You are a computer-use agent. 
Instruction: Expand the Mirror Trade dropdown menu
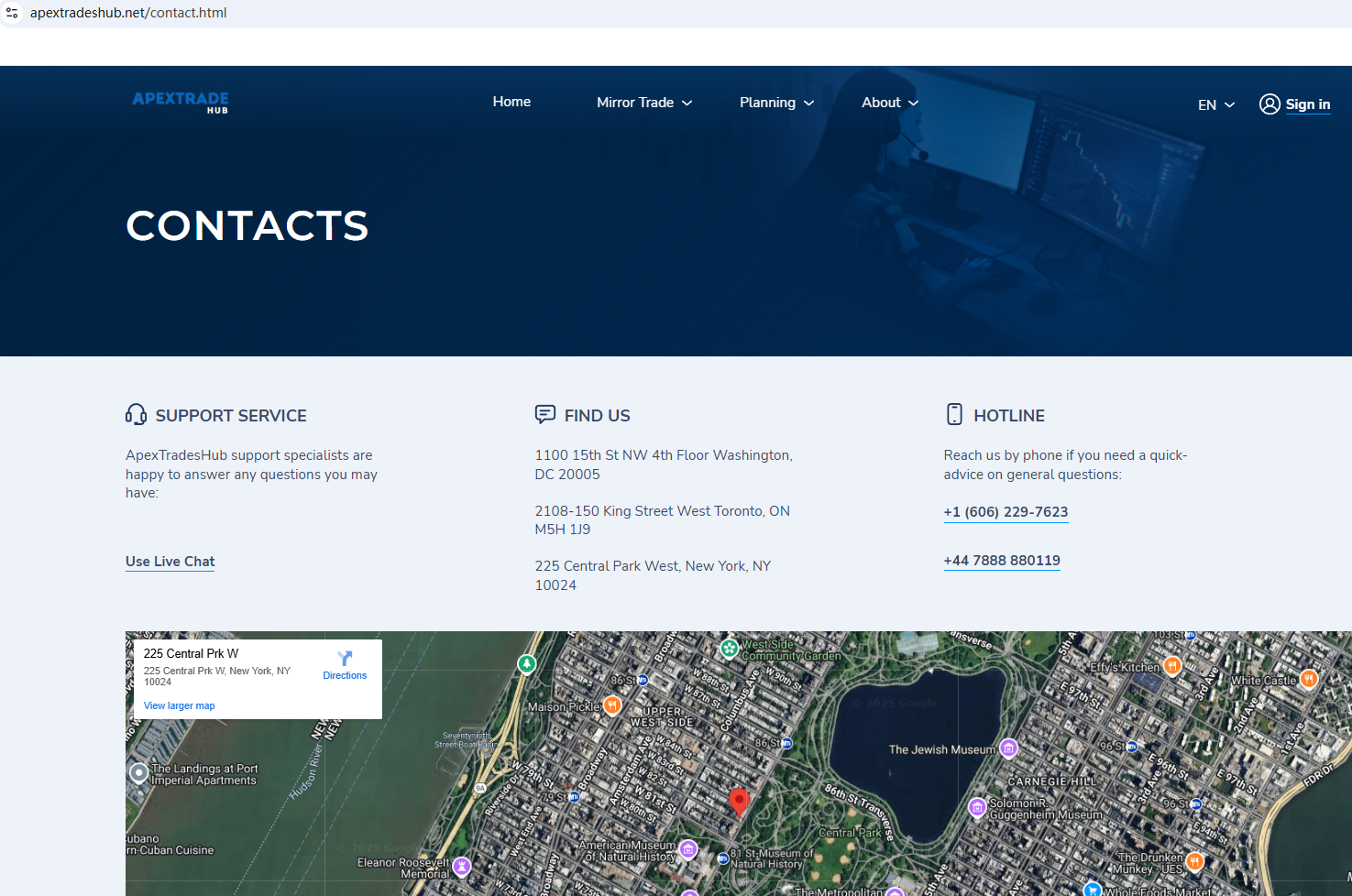pyautogui.click(x=644, y=103)
